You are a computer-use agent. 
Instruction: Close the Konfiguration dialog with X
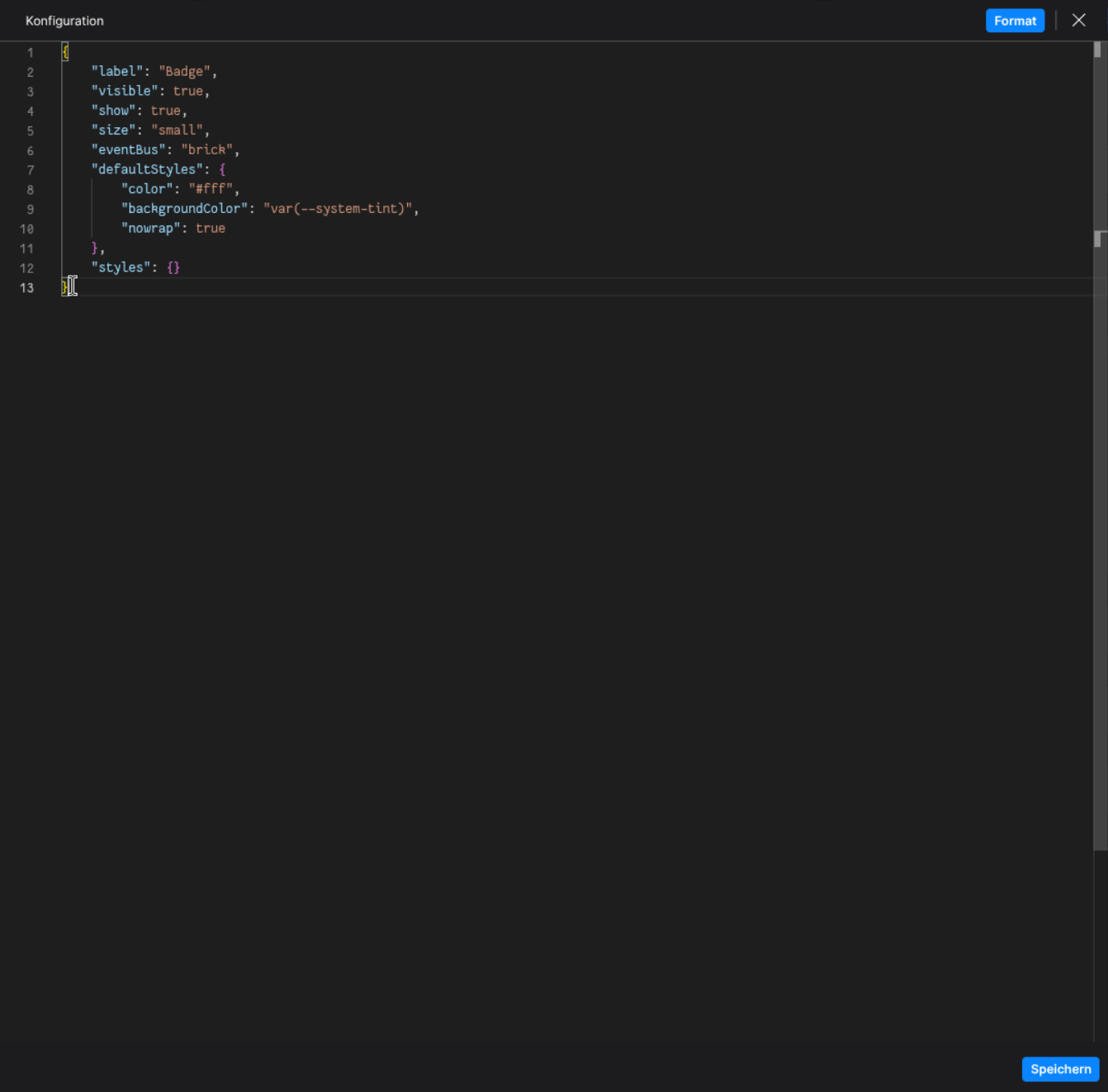pyautogui.click(x=1078, y=21)
